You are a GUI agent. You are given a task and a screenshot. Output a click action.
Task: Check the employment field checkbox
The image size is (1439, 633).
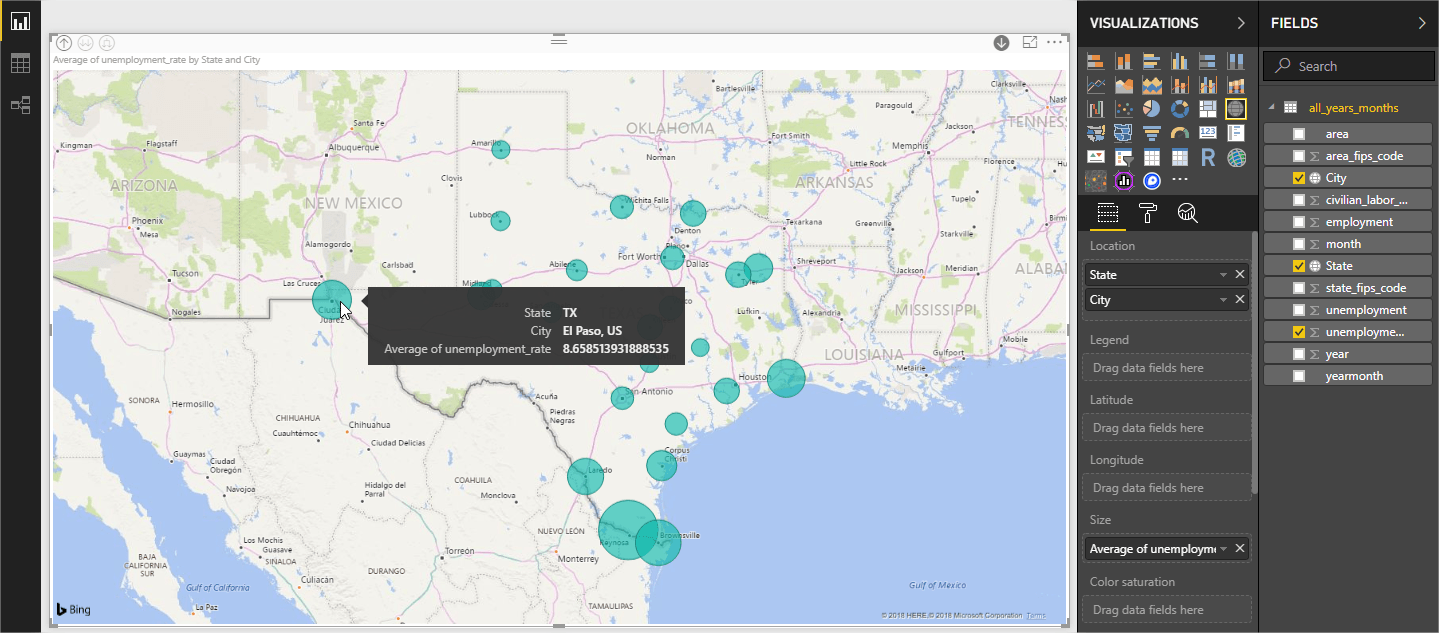point(1299,222)
